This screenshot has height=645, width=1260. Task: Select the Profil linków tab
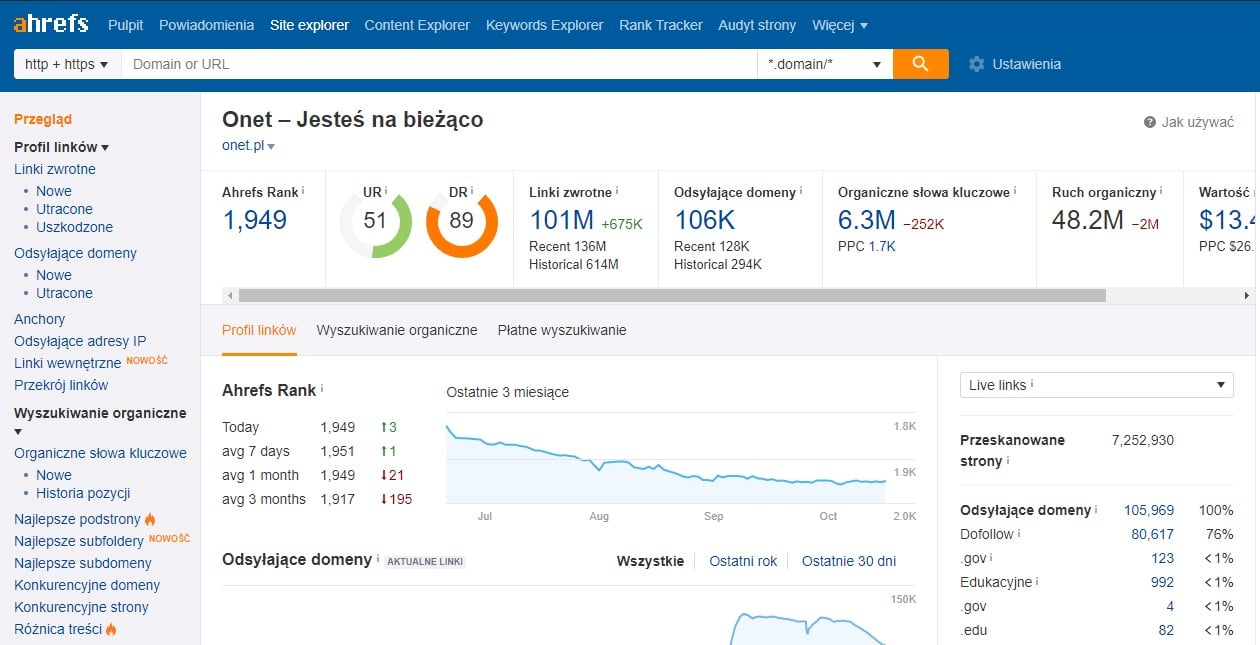pos(259,330)
